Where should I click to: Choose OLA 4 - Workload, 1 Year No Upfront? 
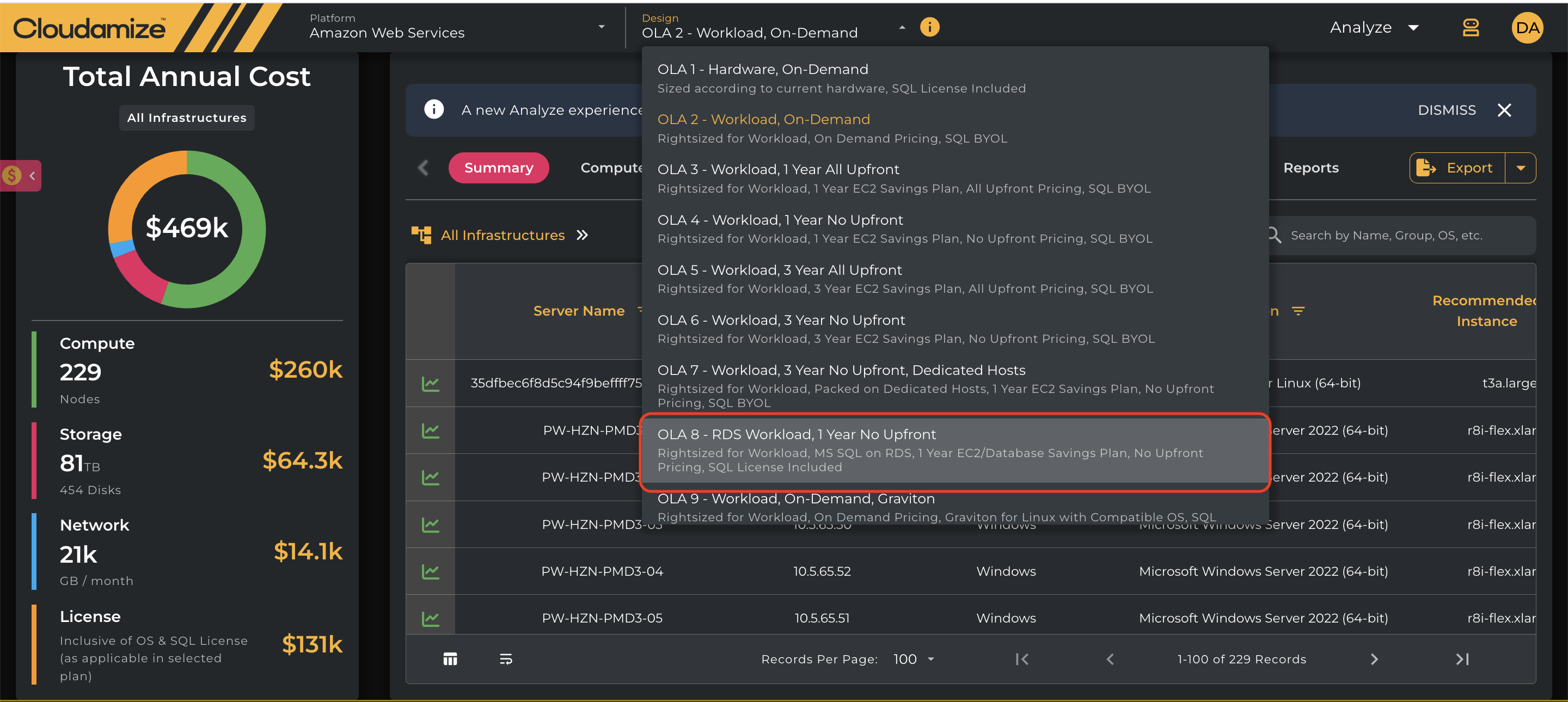coord(955,229)
